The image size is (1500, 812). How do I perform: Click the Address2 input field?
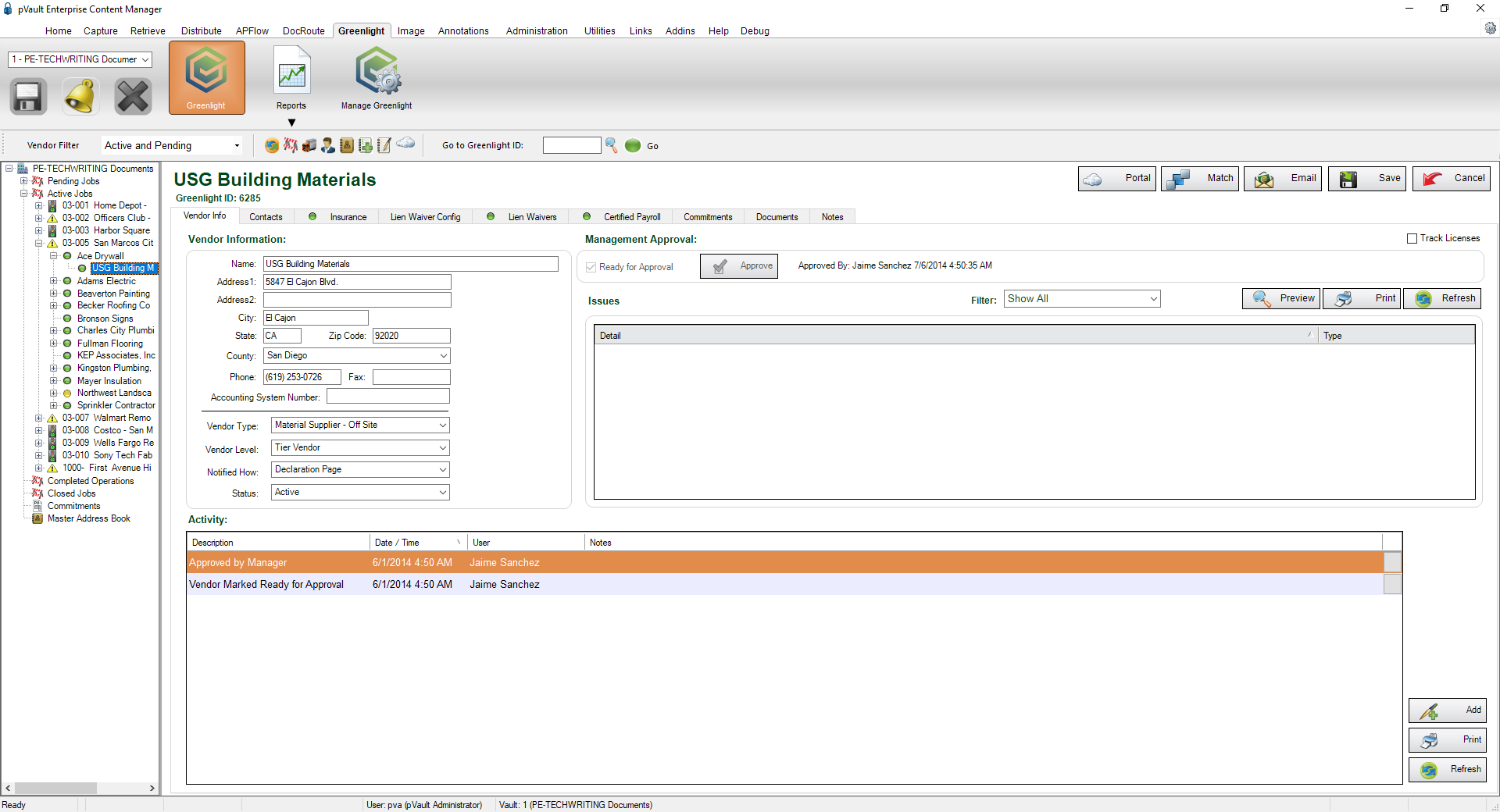[357, 300]
